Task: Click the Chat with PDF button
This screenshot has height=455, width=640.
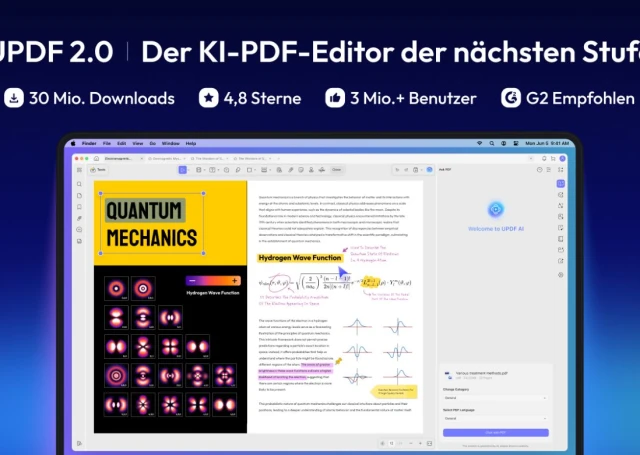Action: [496, 433]
